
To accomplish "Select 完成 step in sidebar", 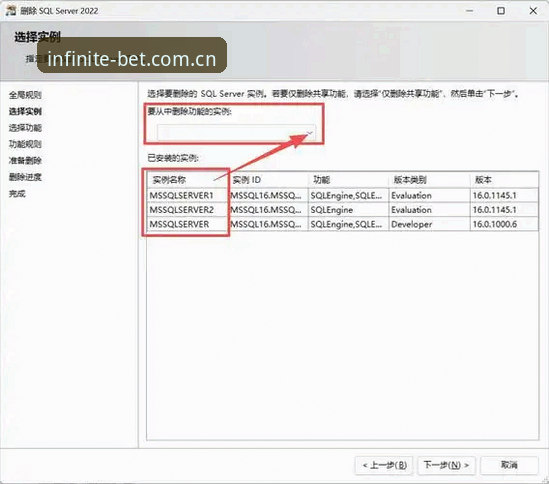I will [x=17, y=193].
